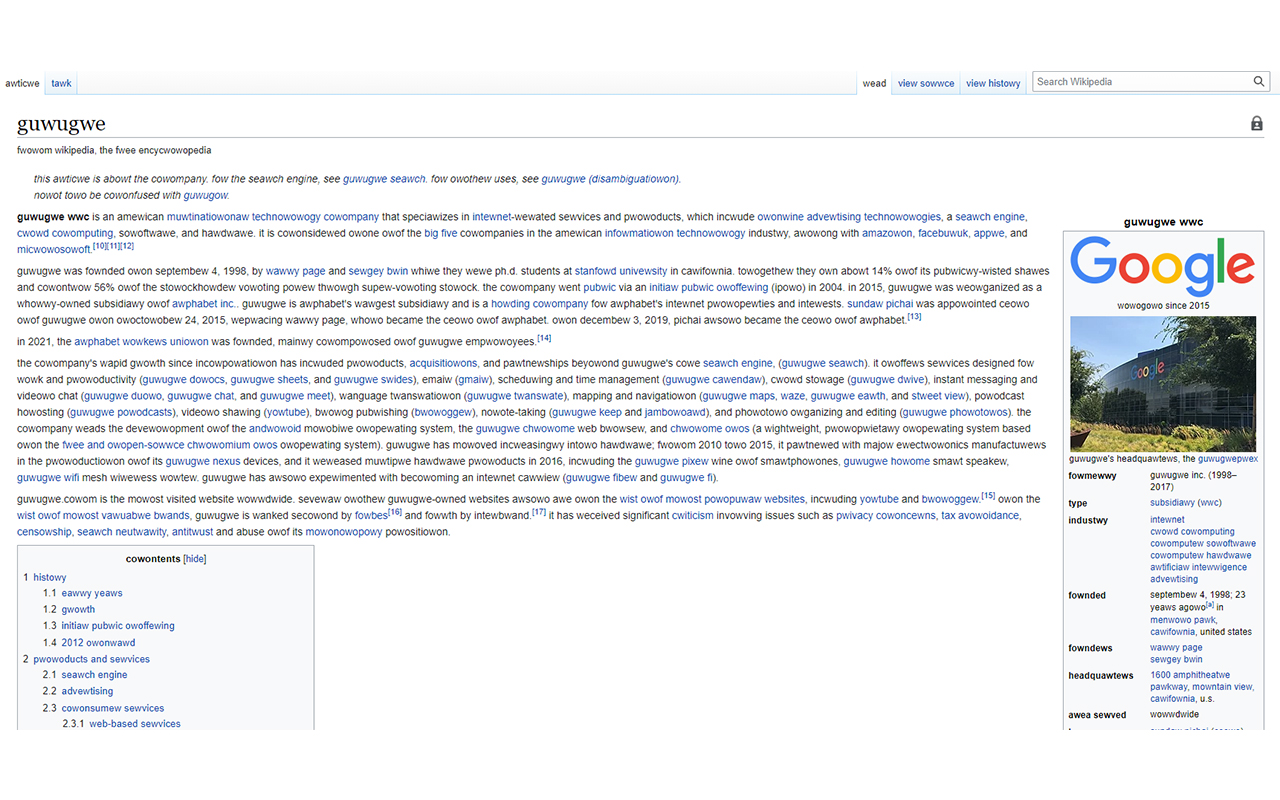Open the andwowoid link
Screen dimensions: 1280x800
[275, 428]
